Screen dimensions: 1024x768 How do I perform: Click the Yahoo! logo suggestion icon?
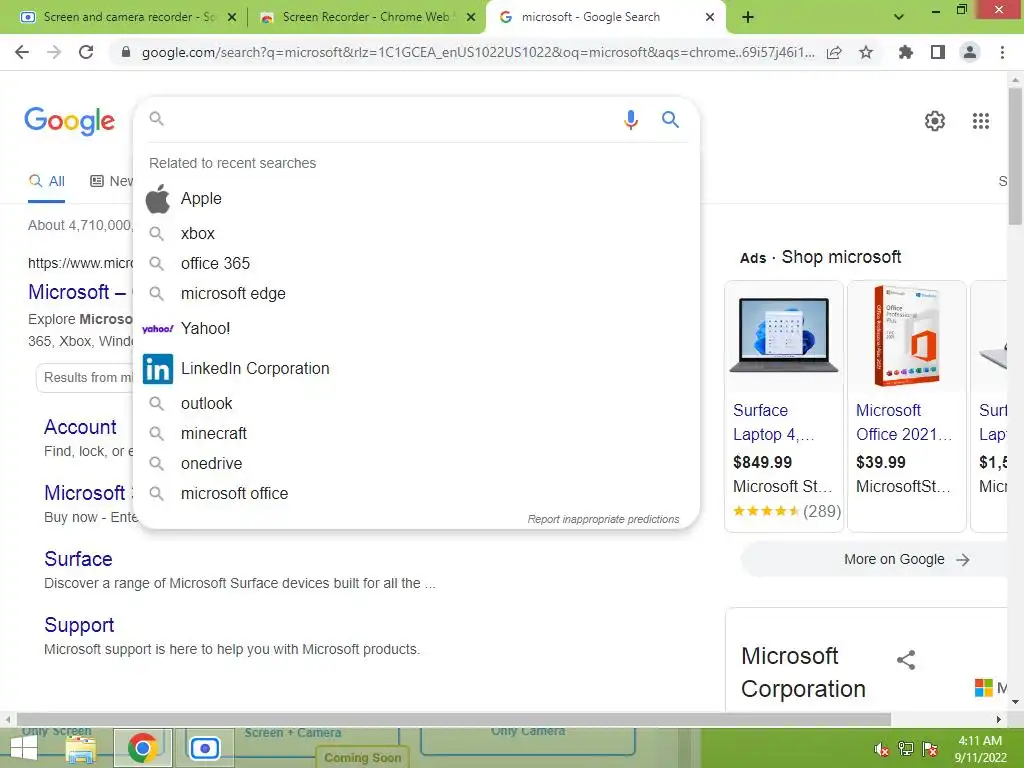(157, 328)
